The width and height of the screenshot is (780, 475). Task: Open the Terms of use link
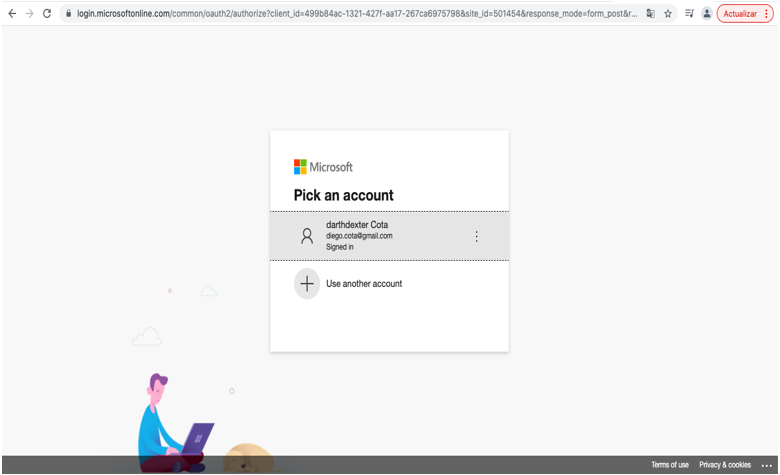[670, 465]
